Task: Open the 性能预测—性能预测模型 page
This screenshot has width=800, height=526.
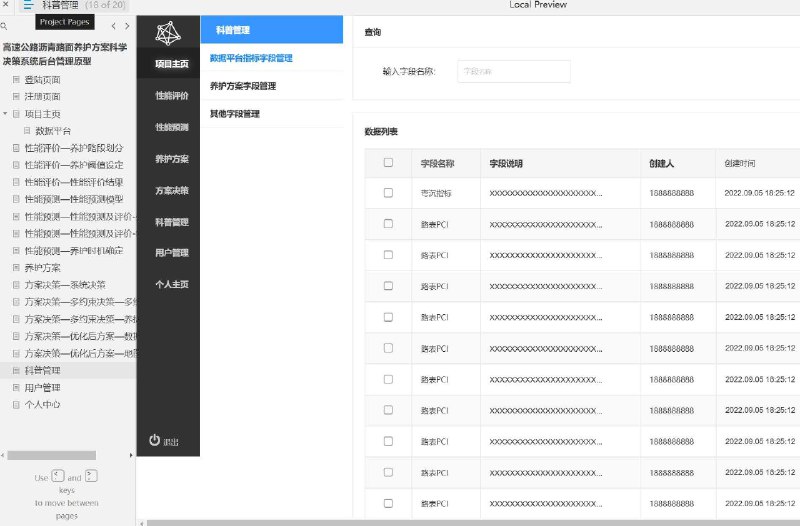Action: click(x=74, y=199)
